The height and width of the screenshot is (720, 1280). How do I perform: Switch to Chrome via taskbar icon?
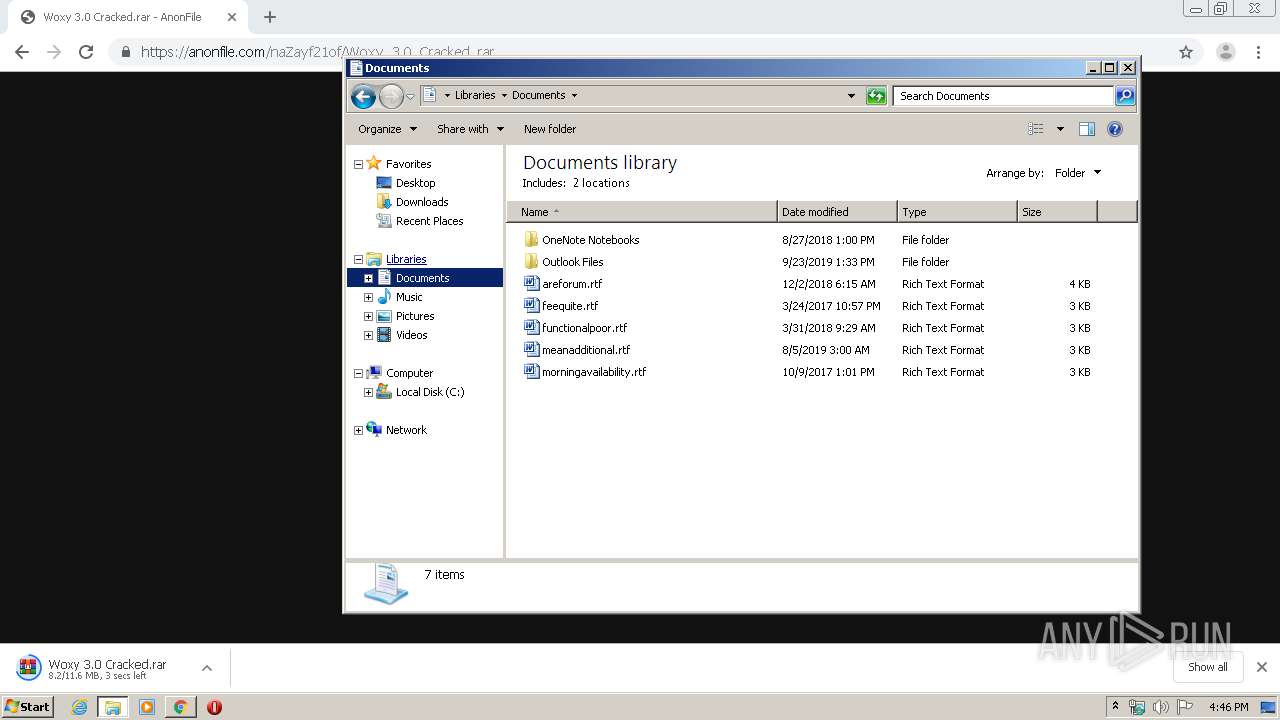[180, 707]
